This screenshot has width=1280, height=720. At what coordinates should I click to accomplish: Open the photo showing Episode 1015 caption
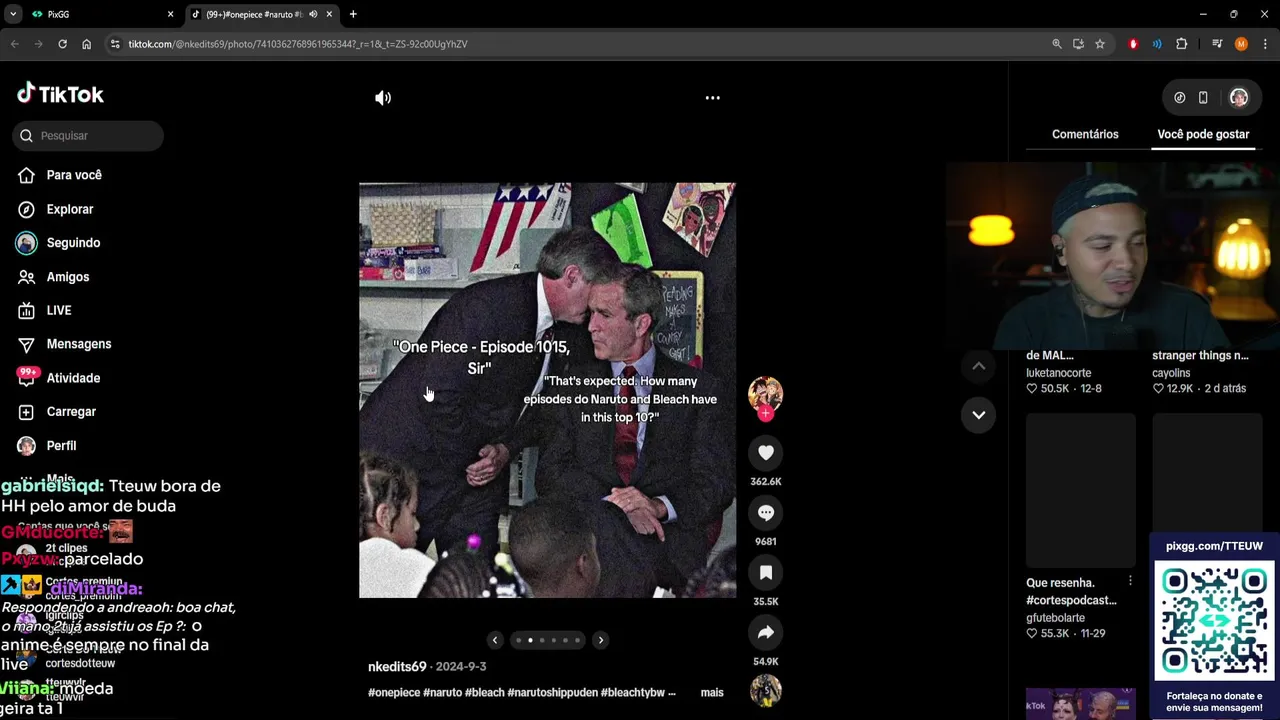(547, 390)
